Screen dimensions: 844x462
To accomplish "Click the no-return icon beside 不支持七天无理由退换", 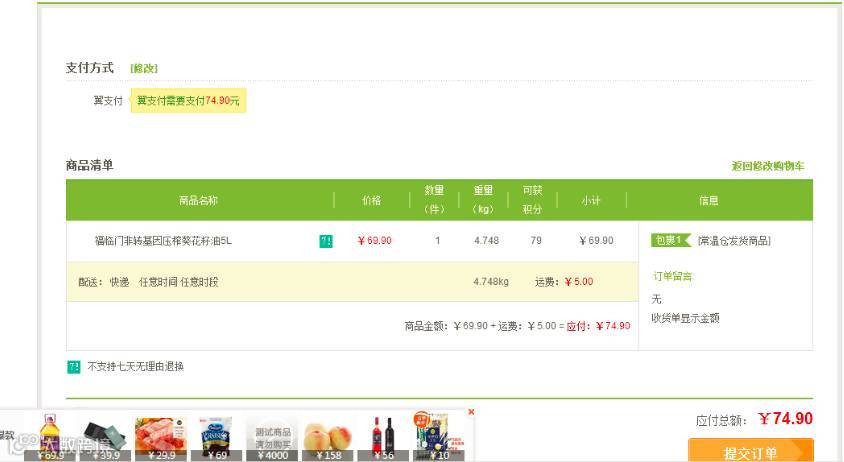I will click(74, 367).
